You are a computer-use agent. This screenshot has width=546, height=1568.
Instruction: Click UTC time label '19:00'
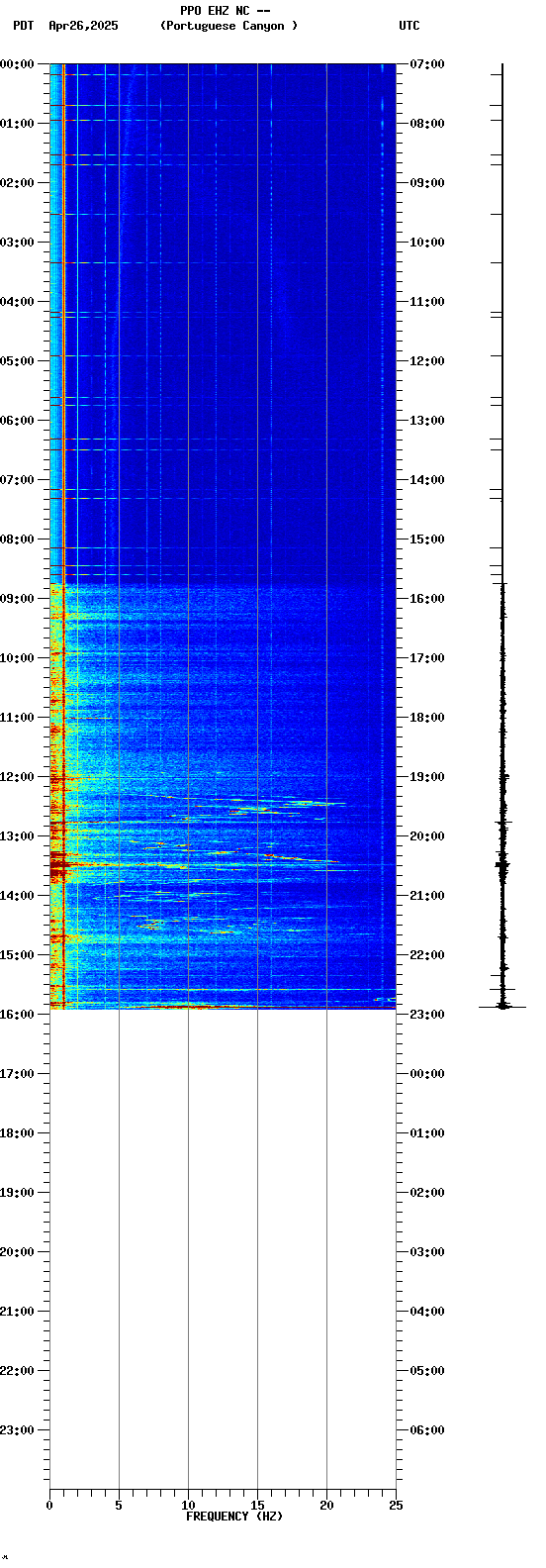(x=427, y=777)
